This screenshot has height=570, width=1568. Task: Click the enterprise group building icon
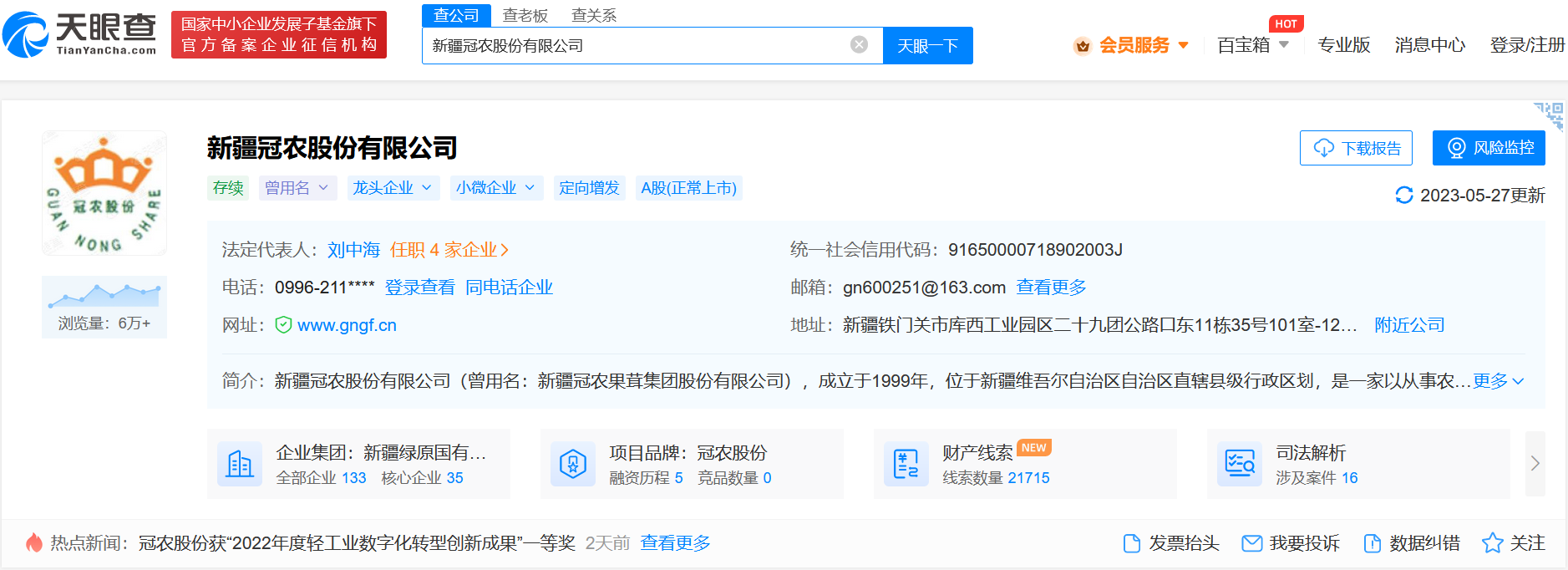click(x=240, y=464)
